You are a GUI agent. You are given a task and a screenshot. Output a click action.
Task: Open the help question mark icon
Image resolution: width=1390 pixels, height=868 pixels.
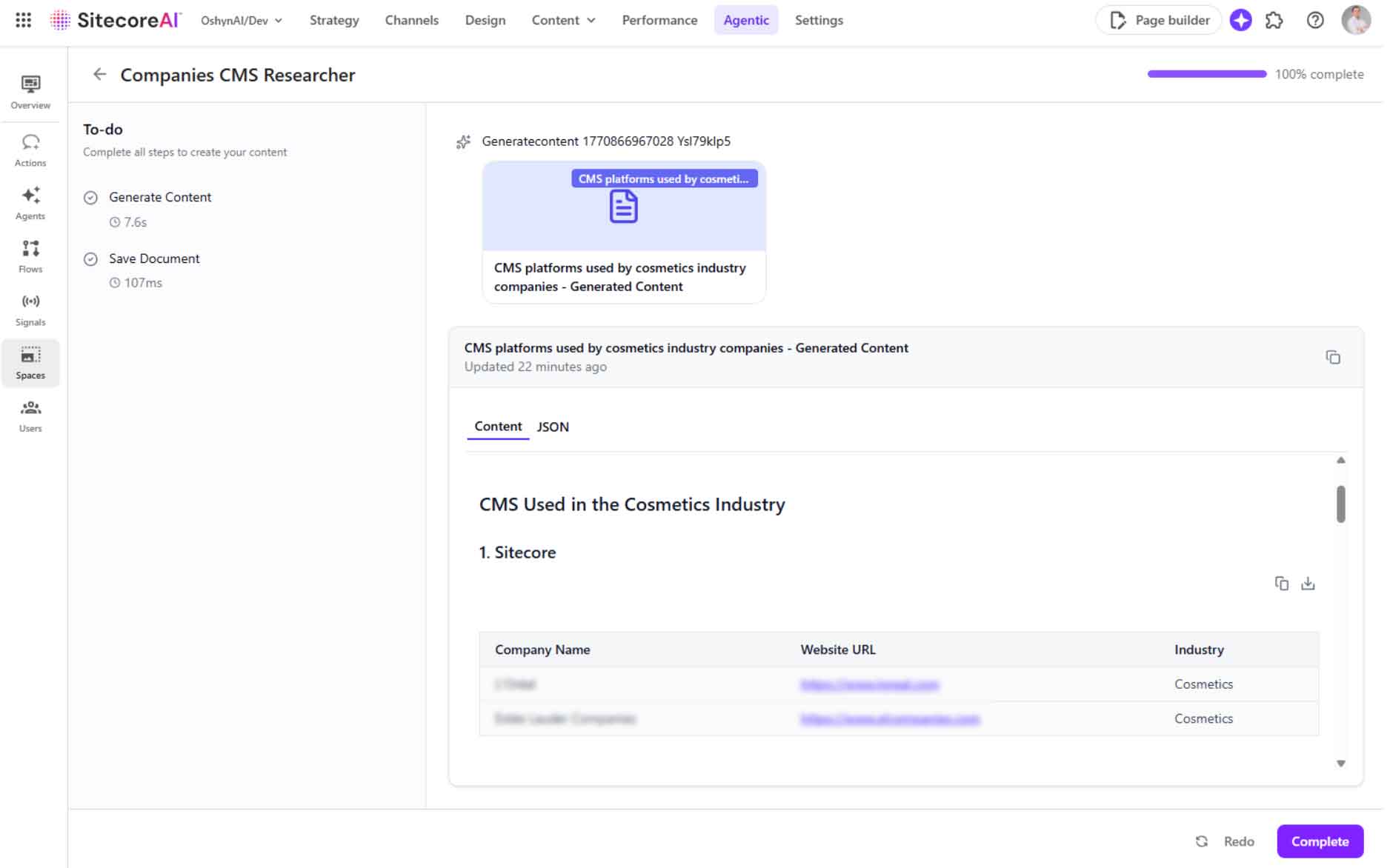(x=1315, y=20)
